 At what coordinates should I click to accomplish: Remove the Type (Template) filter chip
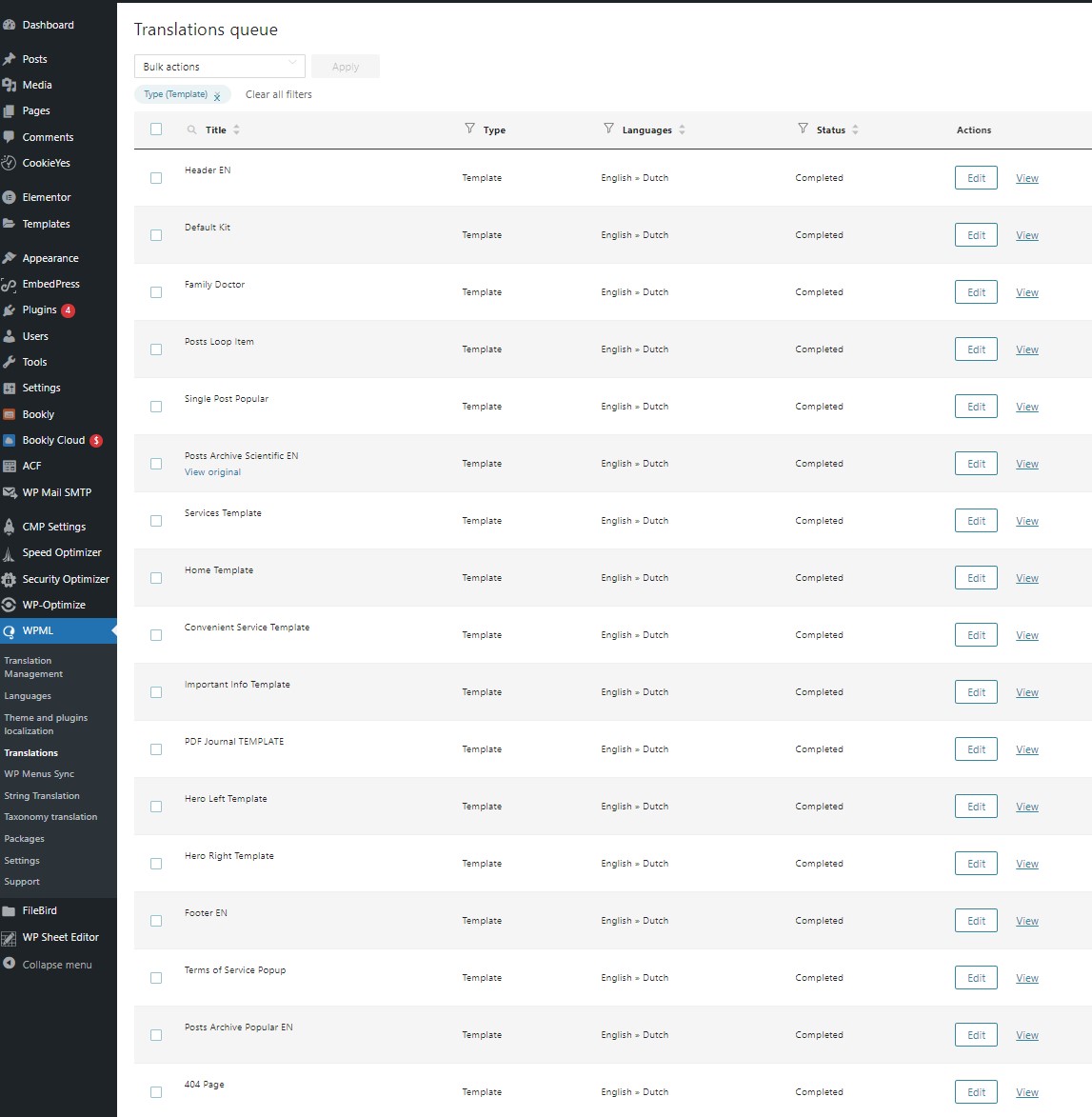(217, 96)
